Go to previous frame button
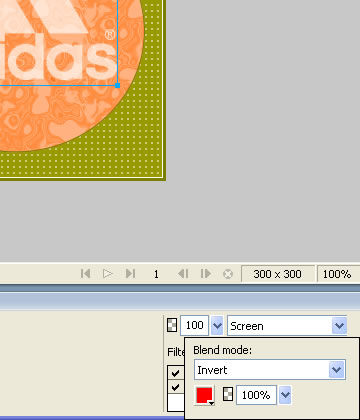Viewport: 360px width, 420px height. [183, 274]
